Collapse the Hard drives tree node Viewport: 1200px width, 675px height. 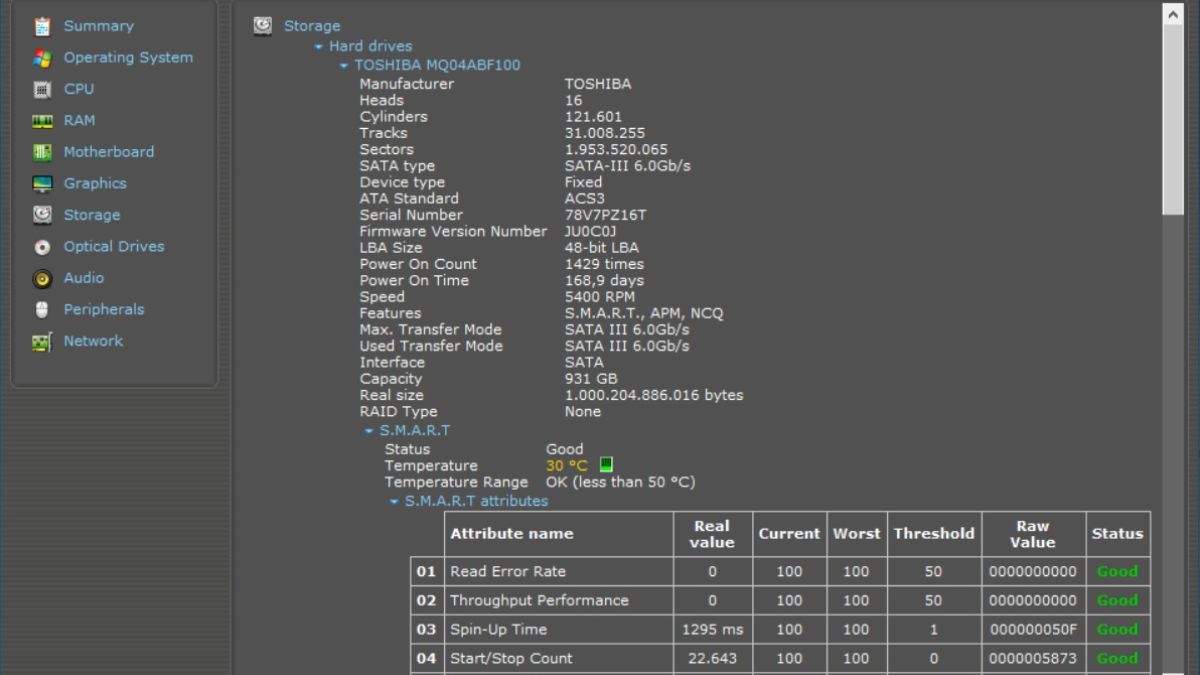pos(319,47)
